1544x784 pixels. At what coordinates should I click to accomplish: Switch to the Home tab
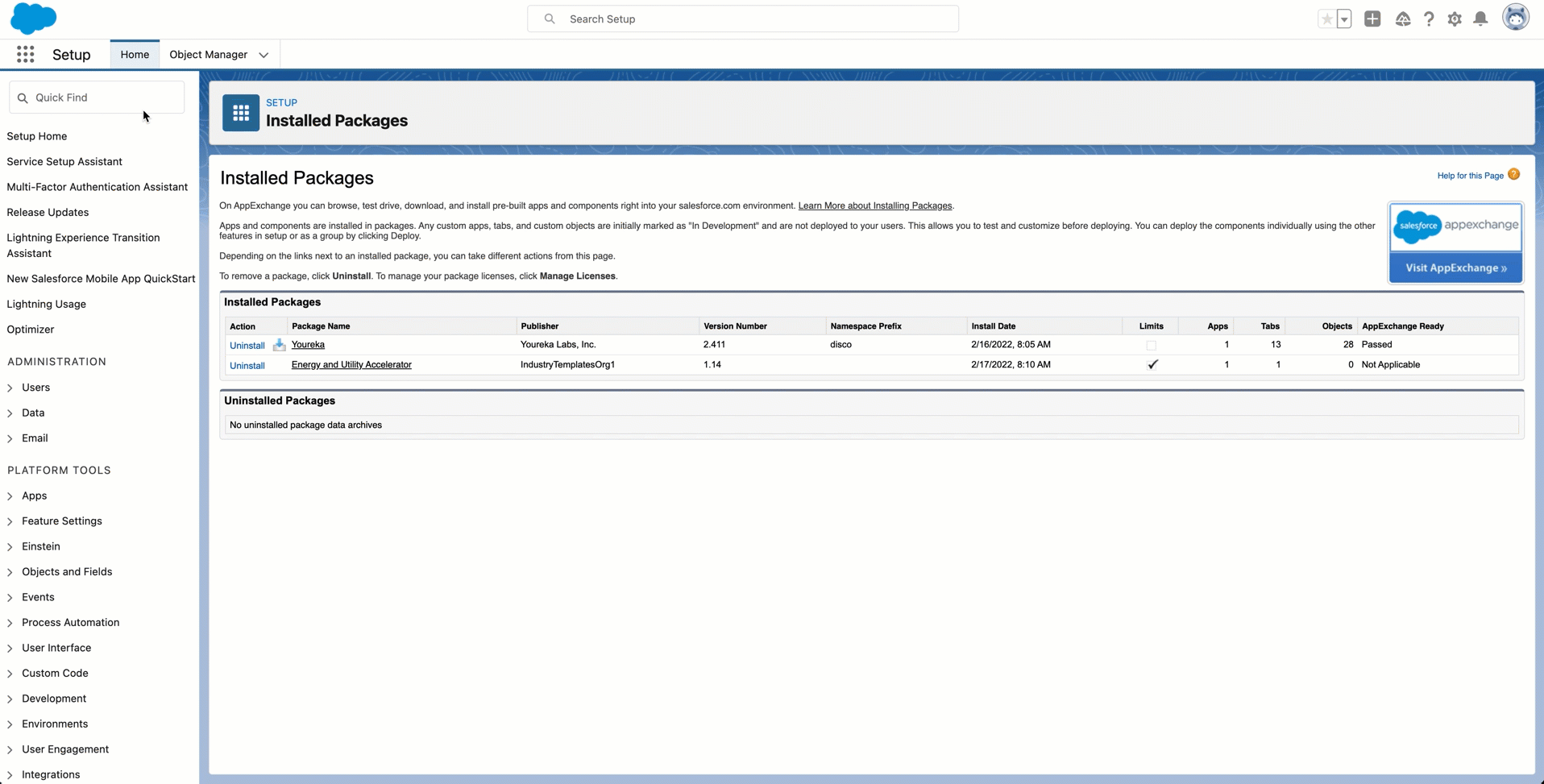[135, 54]
